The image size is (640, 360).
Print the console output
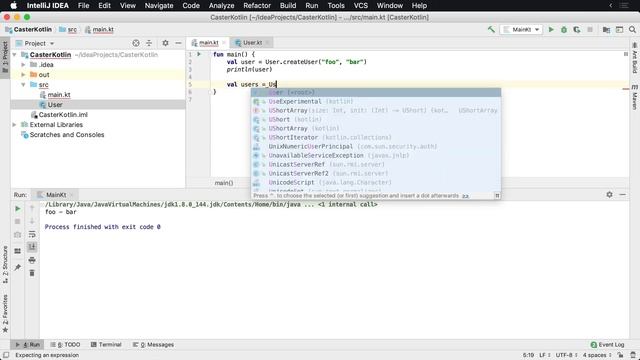click(x=32, y=260)
